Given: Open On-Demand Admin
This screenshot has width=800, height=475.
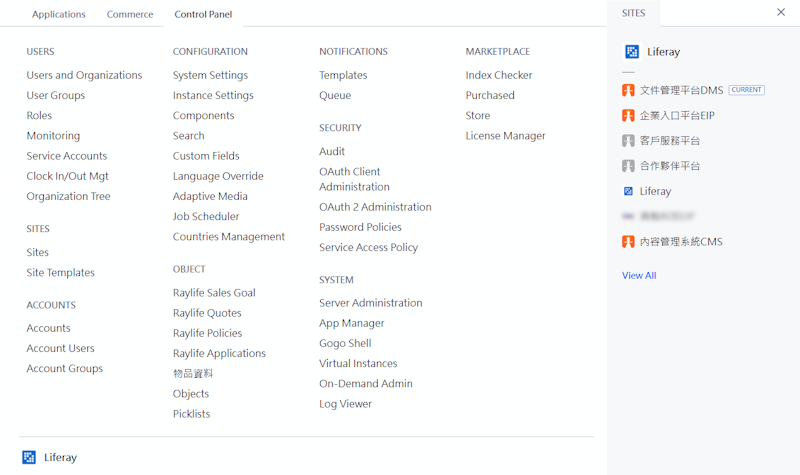Looking at the screenshot, I should [366, 384].
